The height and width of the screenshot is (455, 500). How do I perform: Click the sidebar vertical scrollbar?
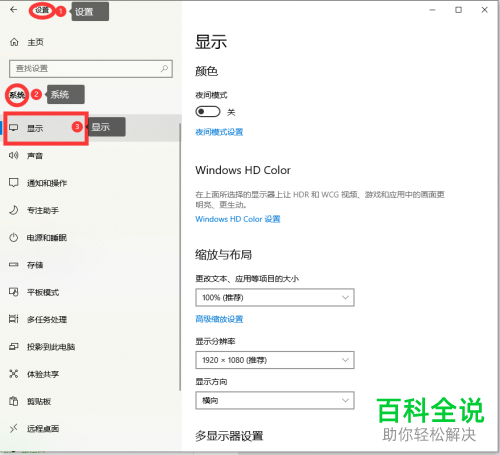[180, 257]
